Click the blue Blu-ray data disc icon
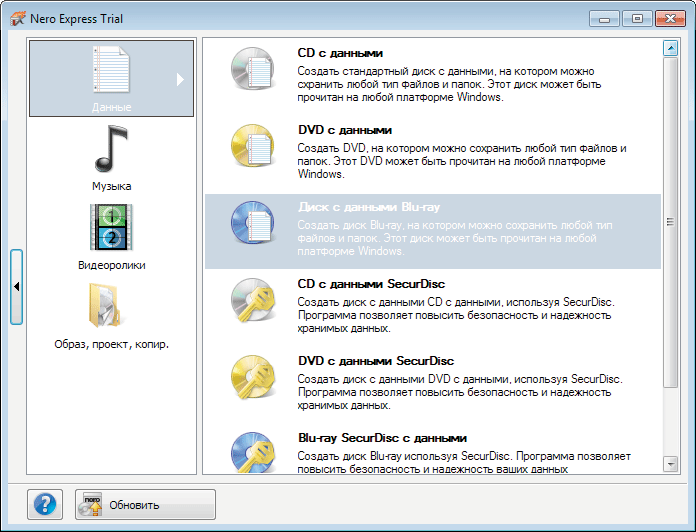 tap(253, 223)
